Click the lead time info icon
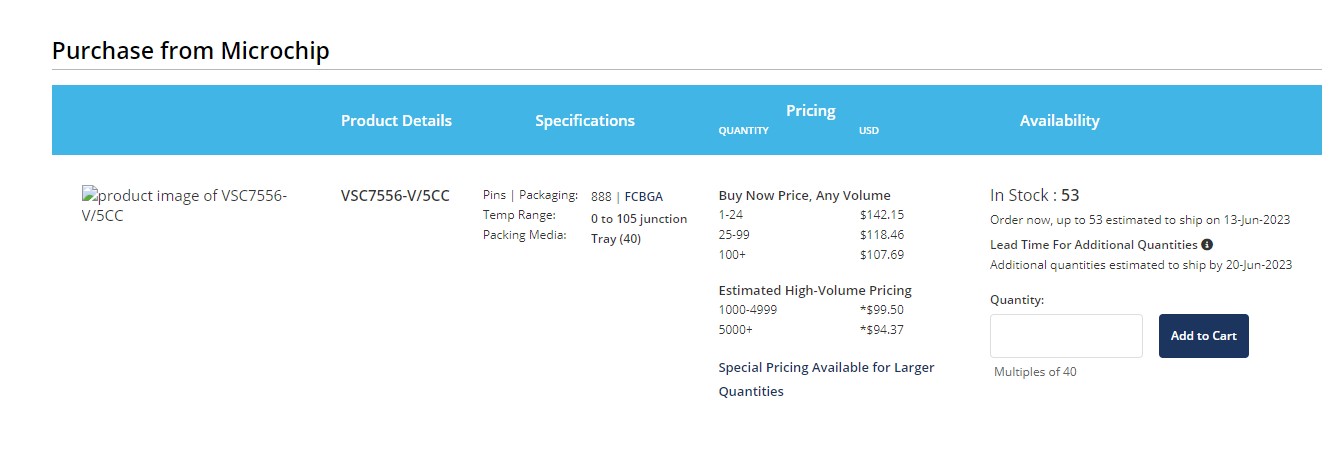 point(1207,245)
